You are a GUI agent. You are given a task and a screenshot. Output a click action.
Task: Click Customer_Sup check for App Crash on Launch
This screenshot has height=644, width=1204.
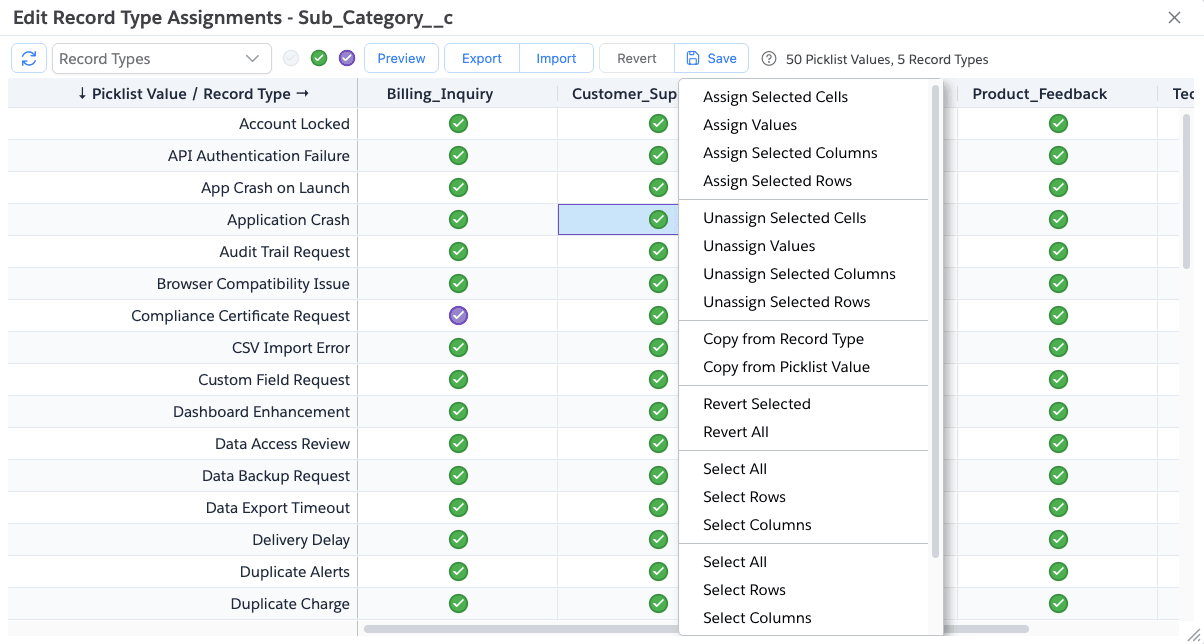click(658, 188)
